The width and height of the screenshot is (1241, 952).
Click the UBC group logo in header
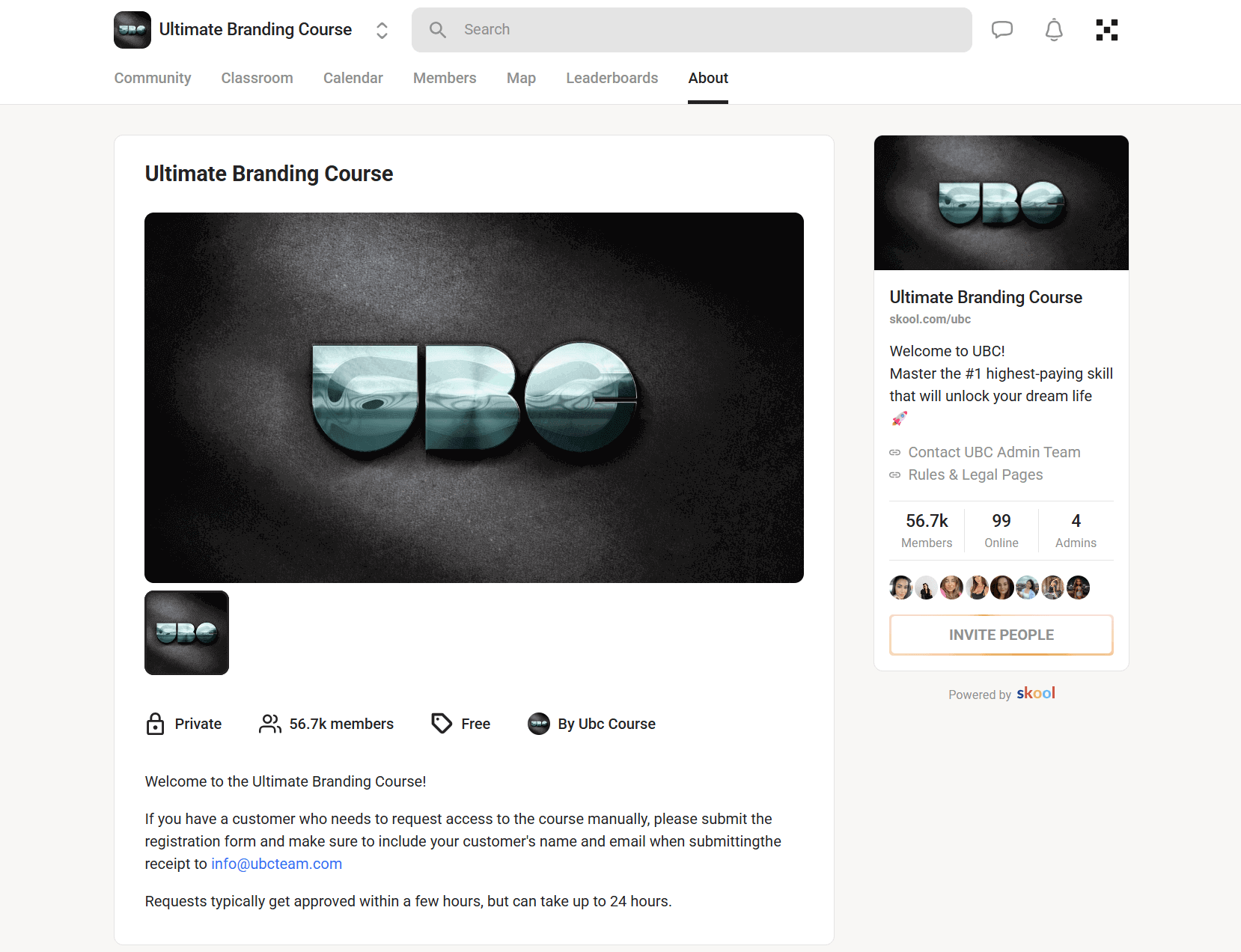click(132, 30)
